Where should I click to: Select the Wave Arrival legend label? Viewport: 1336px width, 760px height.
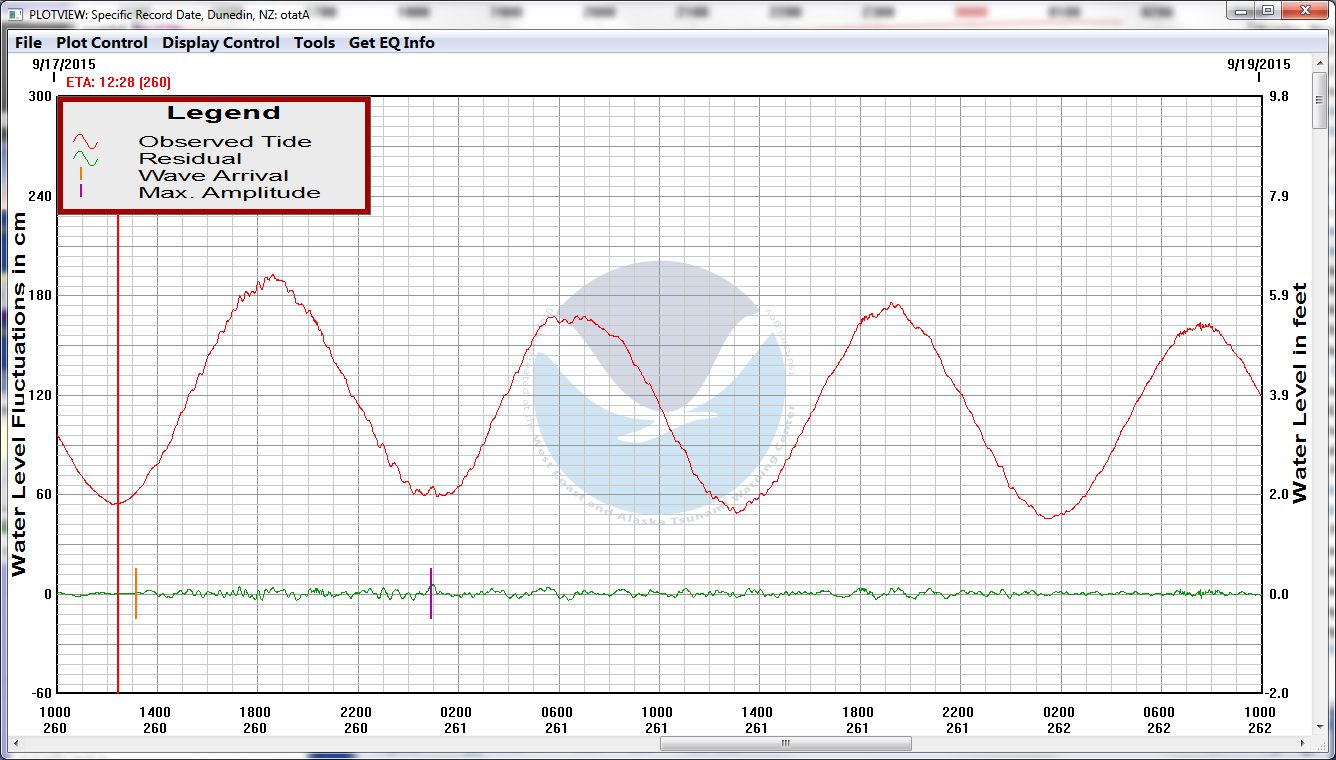click(x=213, y=175)
